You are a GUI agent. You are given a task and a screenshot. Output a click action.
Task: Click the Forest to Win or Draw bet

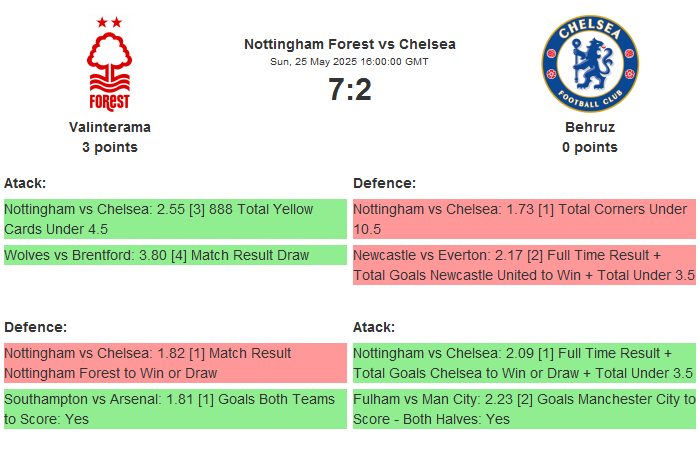175,363
